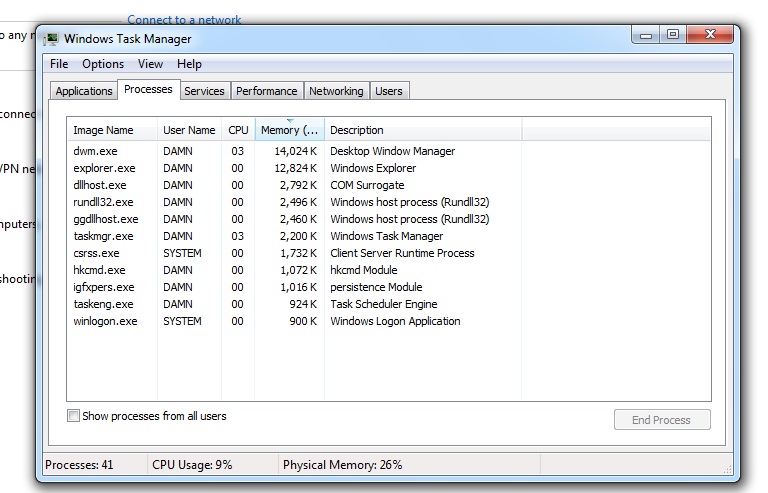Screen dimensions: 768x493
Task: Enable Show processes from all users
Action: tap(74, 416)
